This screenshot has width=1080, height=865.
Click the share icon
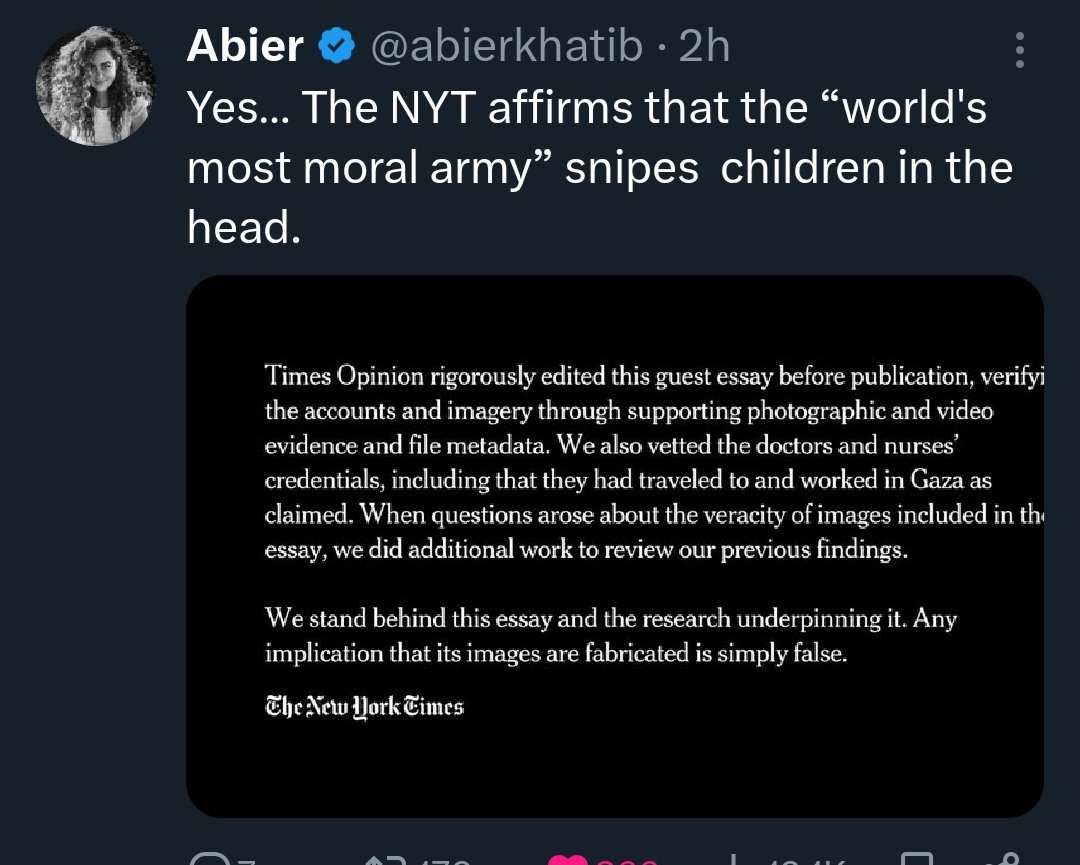[x=1003, y=858]
